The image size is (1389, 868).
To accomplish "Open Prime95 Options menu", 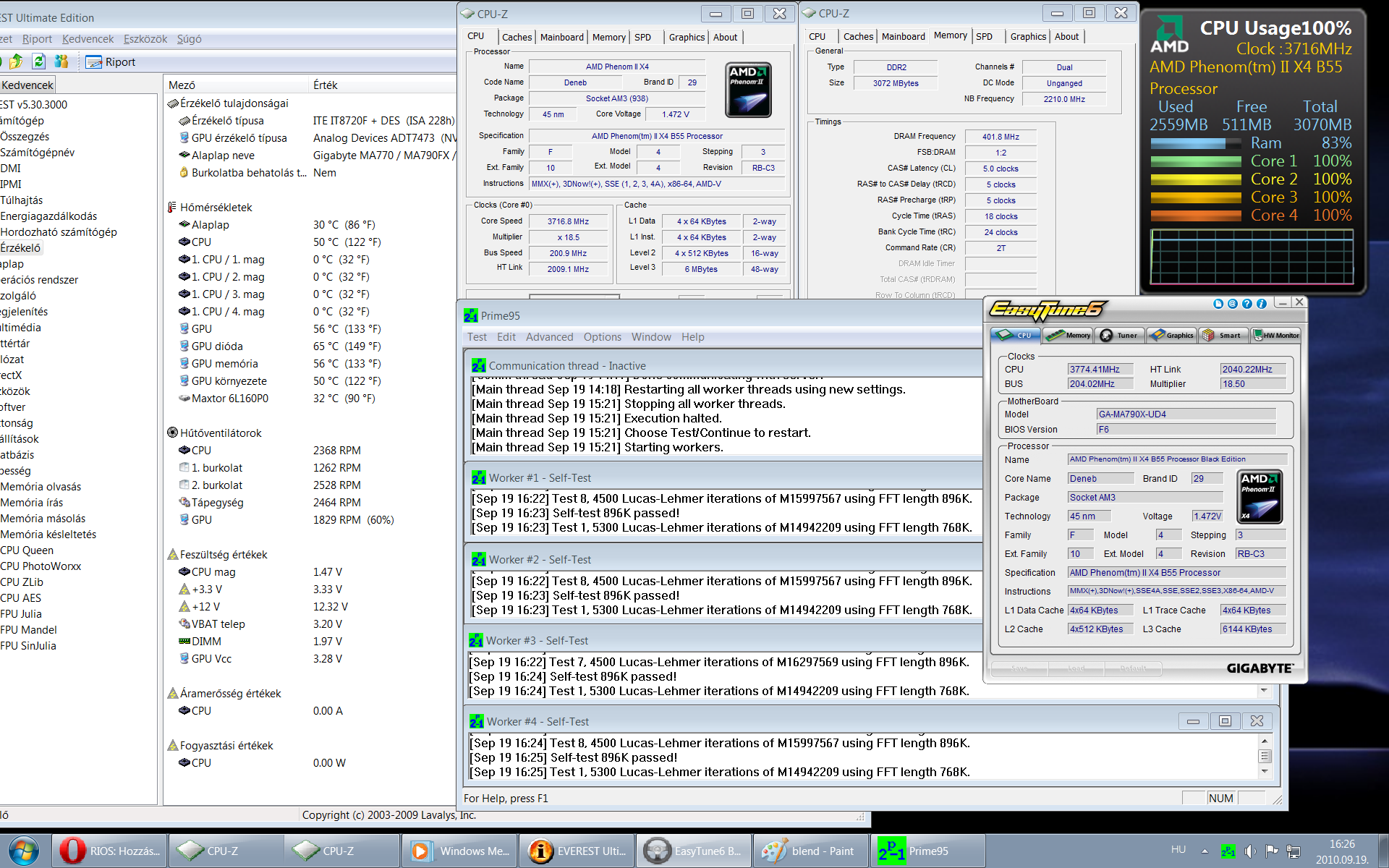I will 602,337.
